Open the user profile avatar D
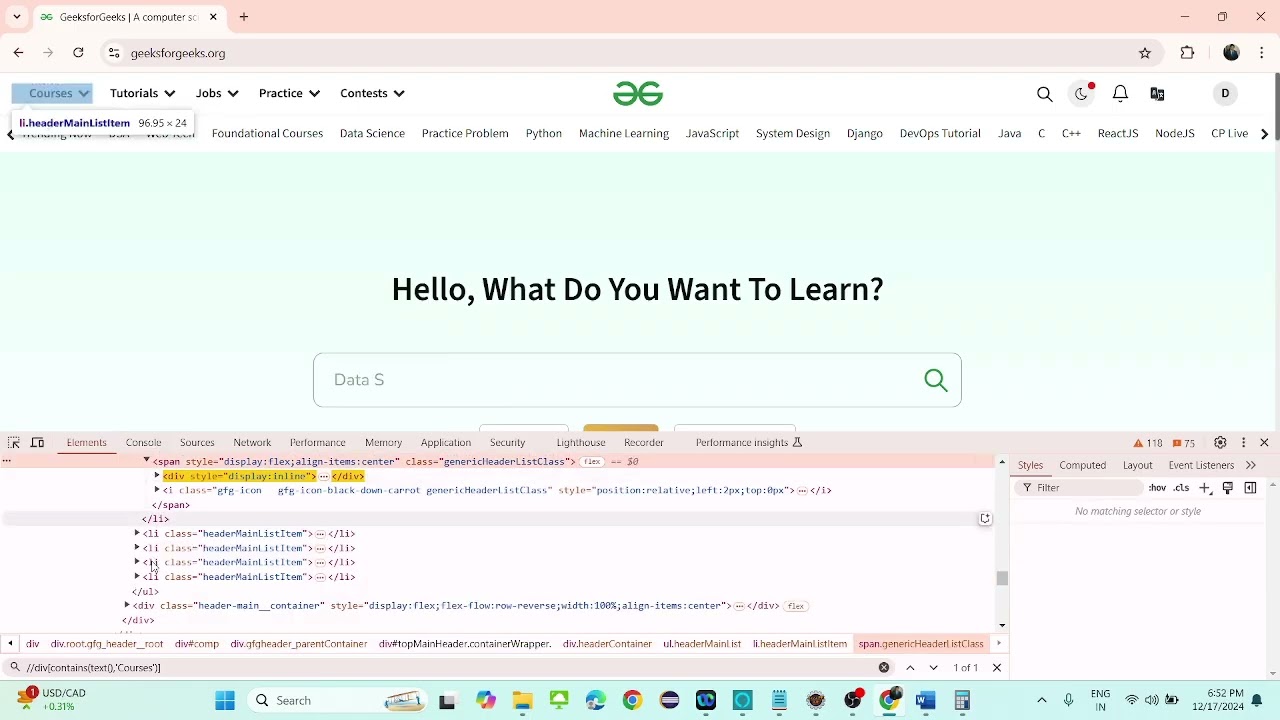The width and height of the screenshot is (1280, 720). point(1225,93)
